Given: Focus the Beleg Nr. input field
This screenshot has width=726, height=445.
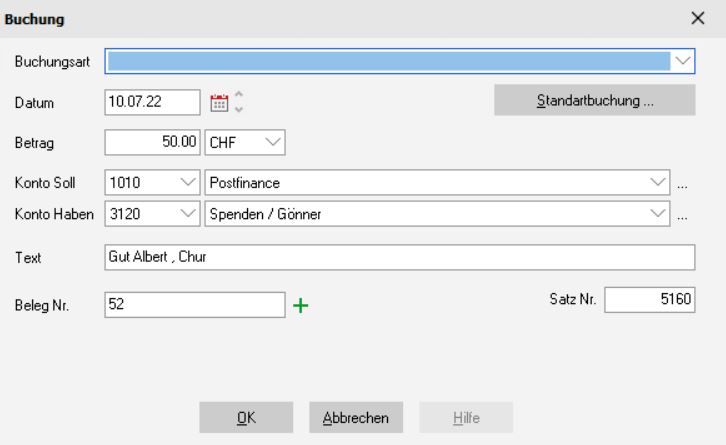Looking at the screenshot, I should pos(194,304).
